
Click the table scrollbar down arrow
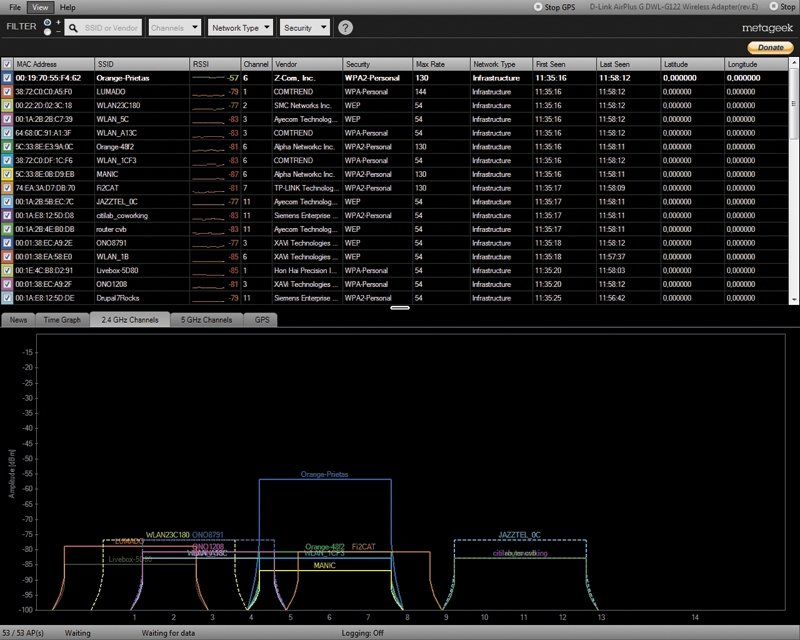pyautogui.click(x=794, y=300)
